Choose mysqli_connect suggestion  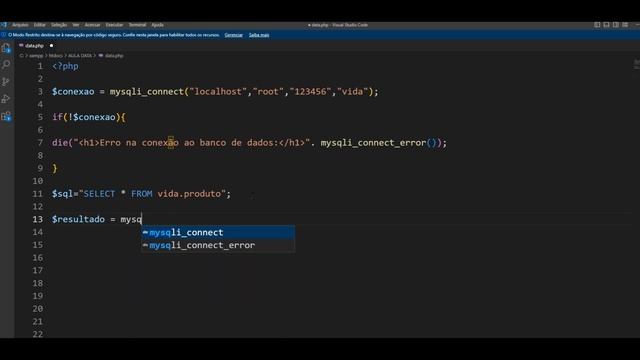[x=218, y=232]
